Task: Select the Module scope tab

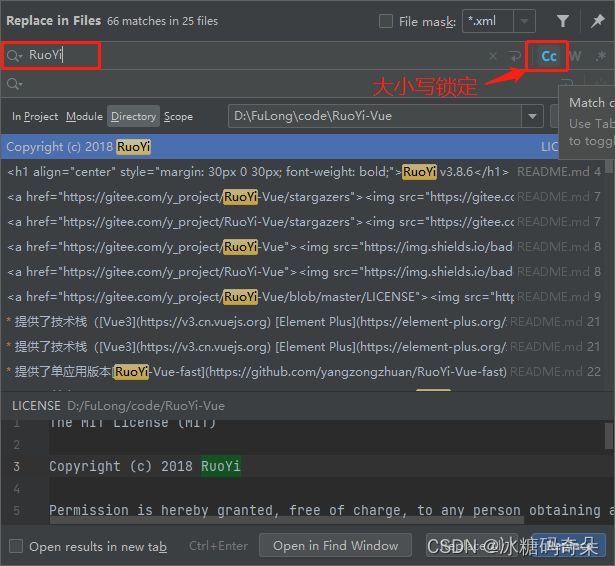Action: (x=84, y=116)
